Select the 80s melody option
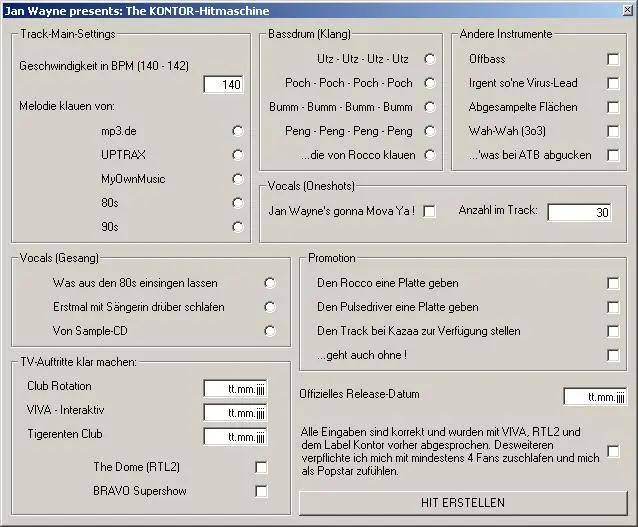638x527 pixels. 237,203
